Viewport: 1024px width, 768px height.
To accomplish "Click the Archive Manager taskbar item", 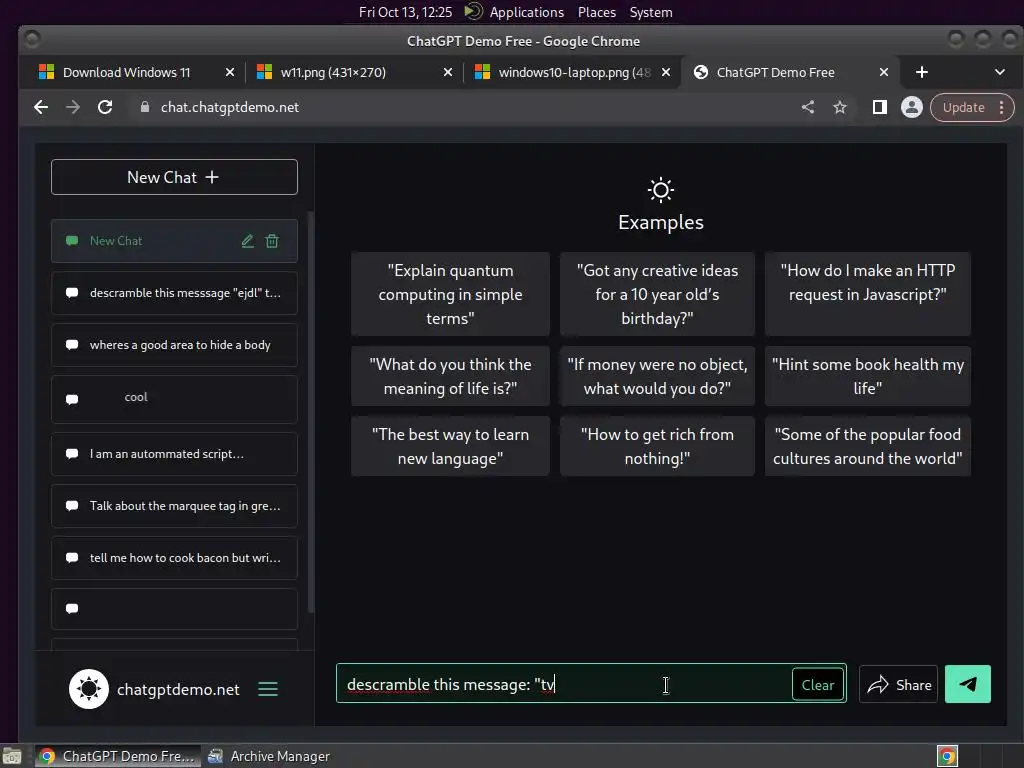I will click(x=269, y=756).
